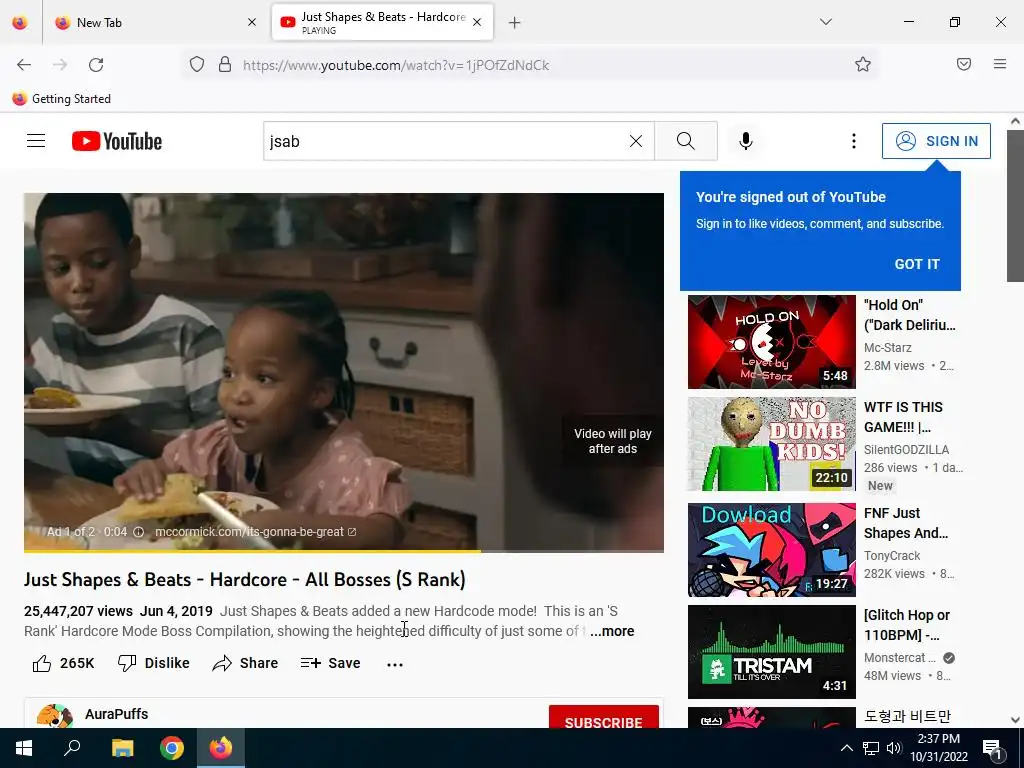Click the "Hold On" ("Dark Deliriu... title
This screenshot has width=1024, height=768.
(x=909, y=315)
